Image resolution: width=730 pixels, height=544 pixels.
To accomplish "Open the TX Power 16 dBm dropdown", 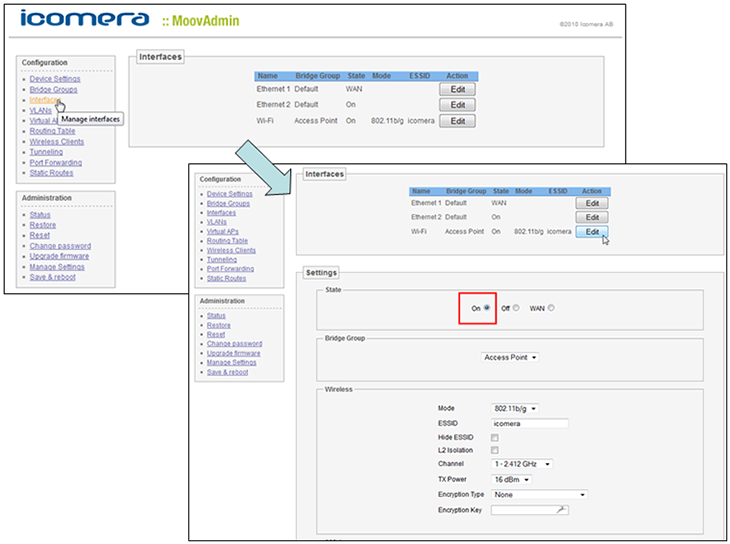I will click(x=512, y=479).
